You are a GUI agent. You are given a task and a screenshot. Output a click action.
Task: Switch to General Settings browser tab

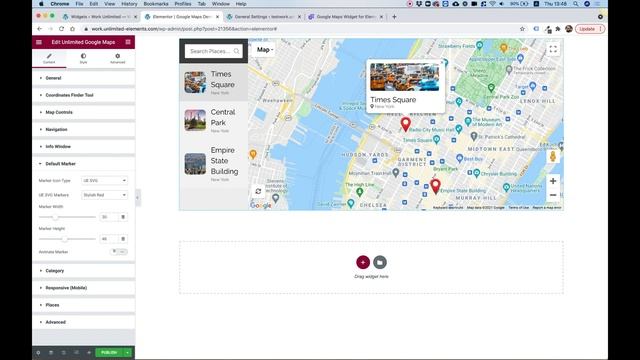(x=264, y=17)
